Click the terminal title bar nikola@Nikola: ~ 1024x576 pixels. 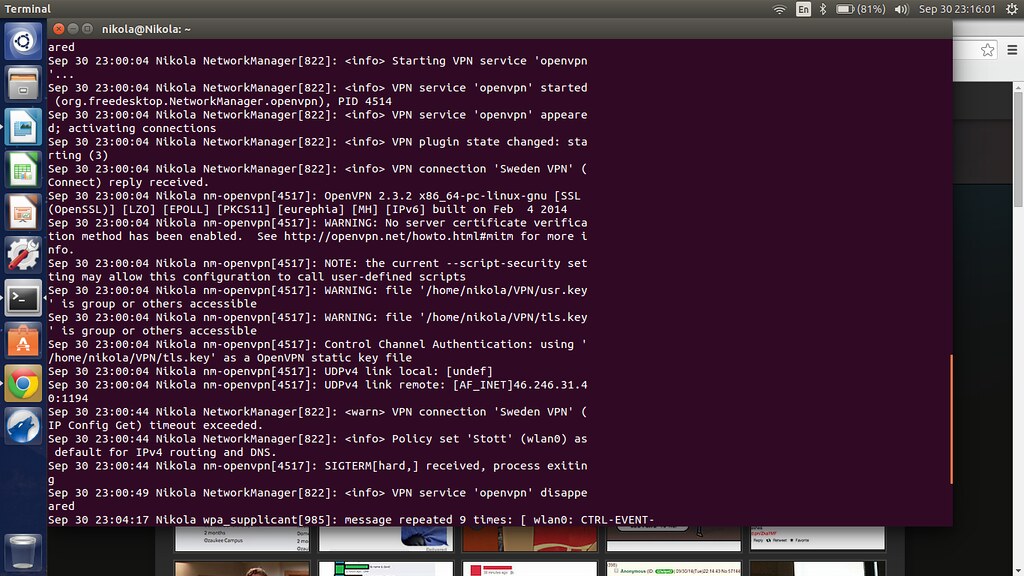[146, 29]
